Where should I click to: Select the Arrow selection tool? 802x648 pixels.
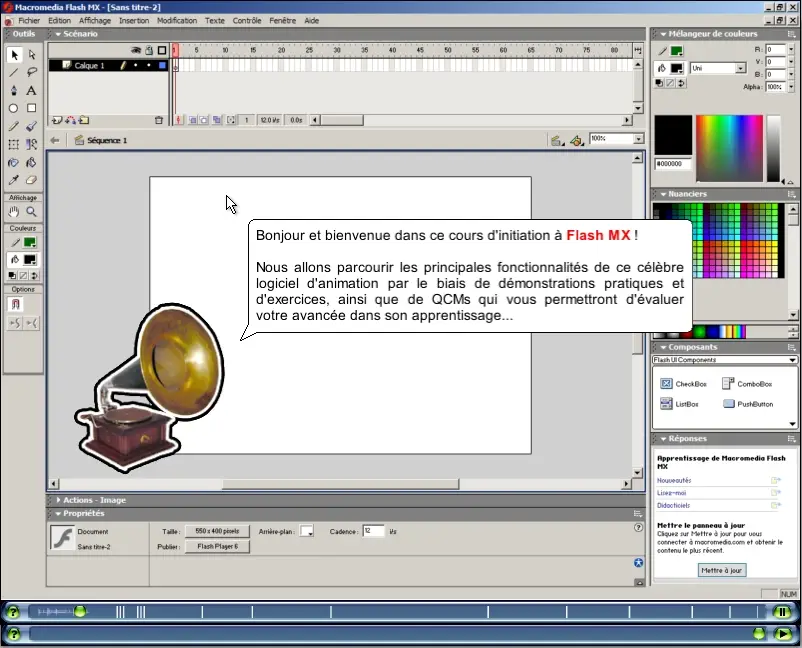tap(14, 55)
